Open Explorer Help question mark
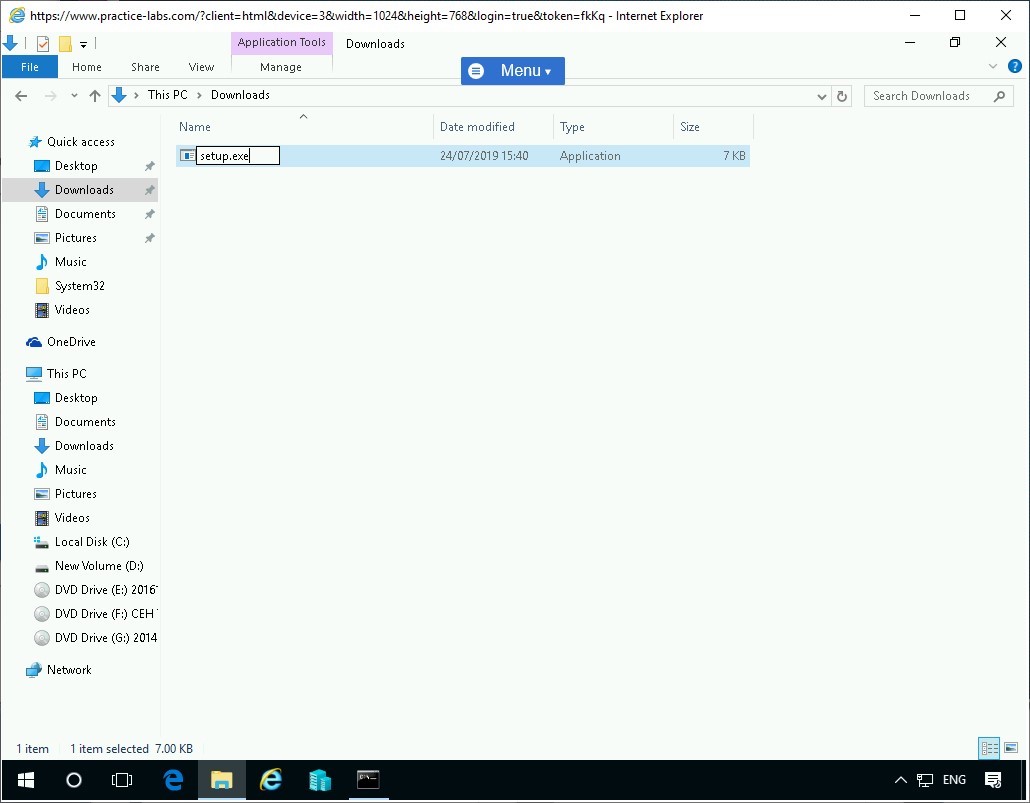 click(1014, 66)
